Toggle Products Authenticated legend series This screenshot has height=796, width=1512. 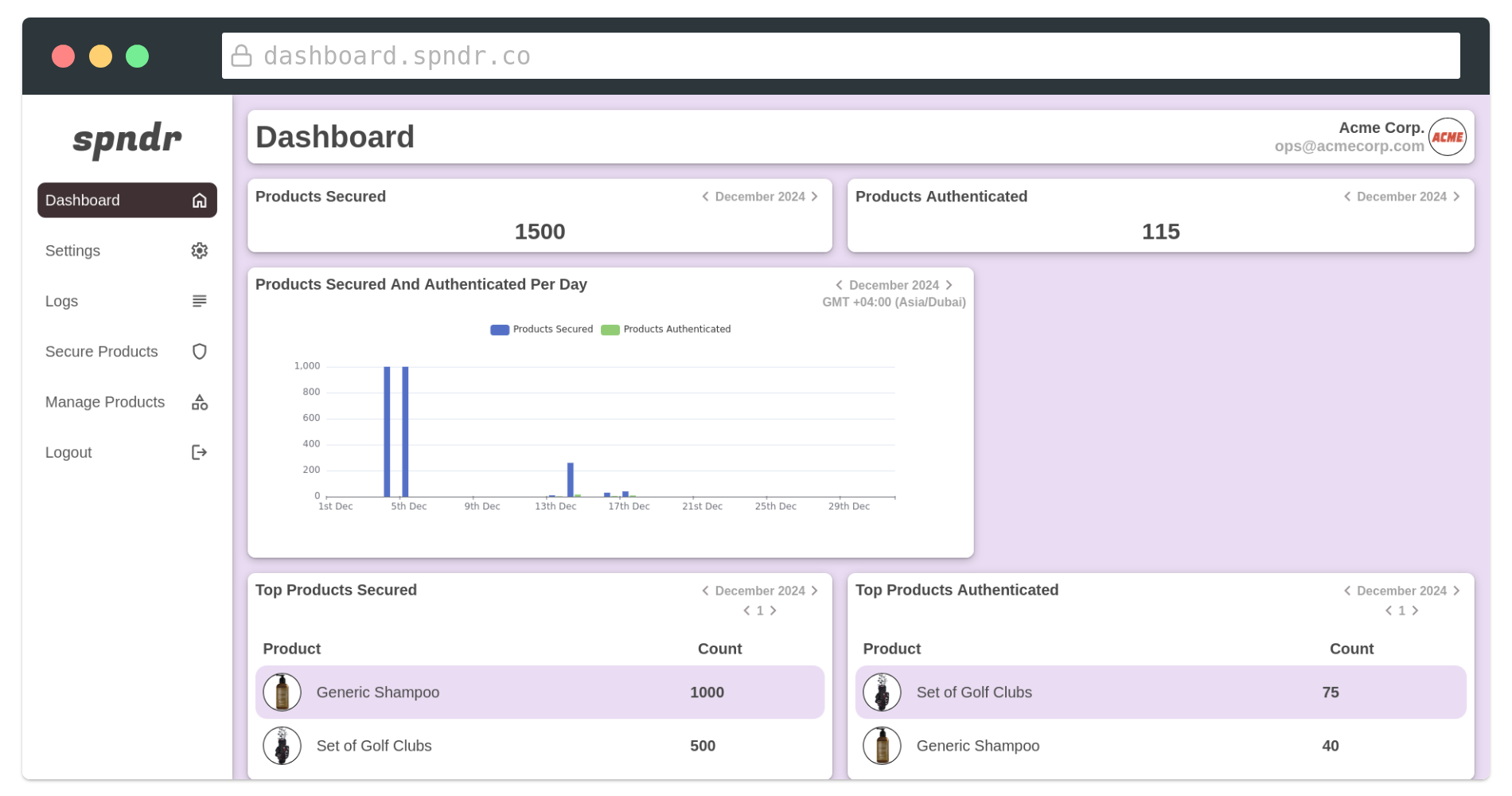pos(666,330)
